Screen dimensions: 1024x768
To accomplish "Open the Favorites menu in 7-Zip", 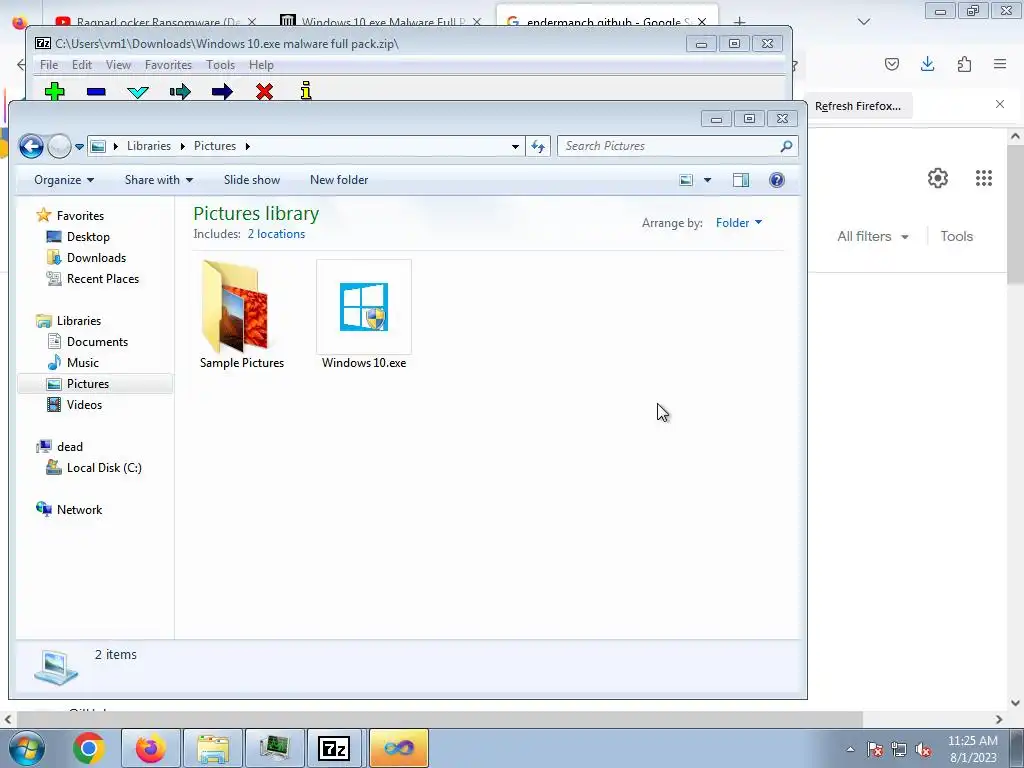I will point(168,65).
